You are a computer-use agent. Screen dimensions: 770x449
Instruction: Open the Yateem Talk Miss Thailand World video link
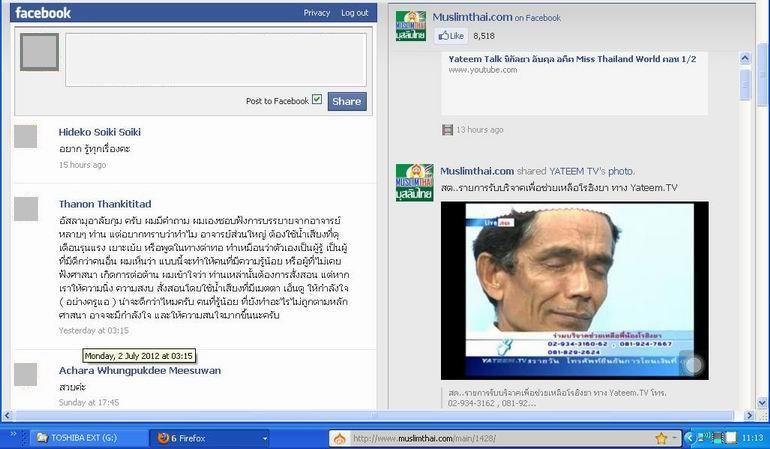572,59
